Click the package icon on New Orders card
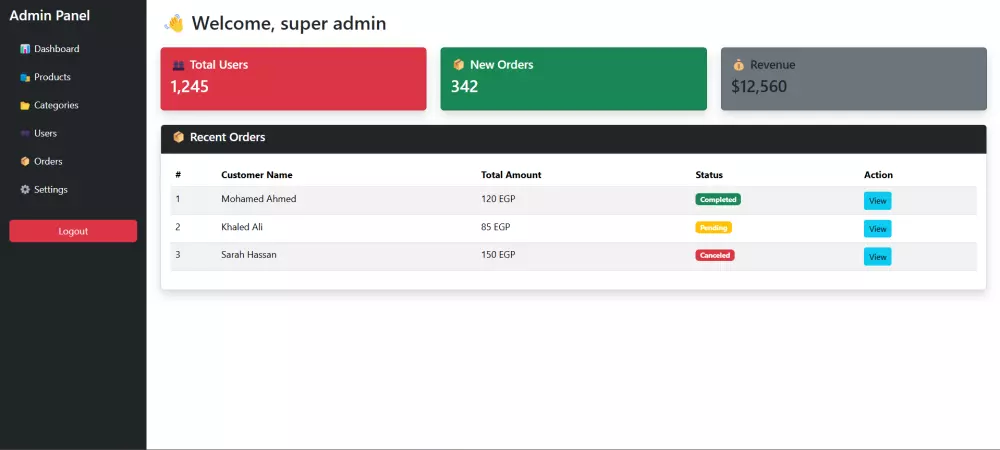1000x450 pixels. tap(459, 64)
